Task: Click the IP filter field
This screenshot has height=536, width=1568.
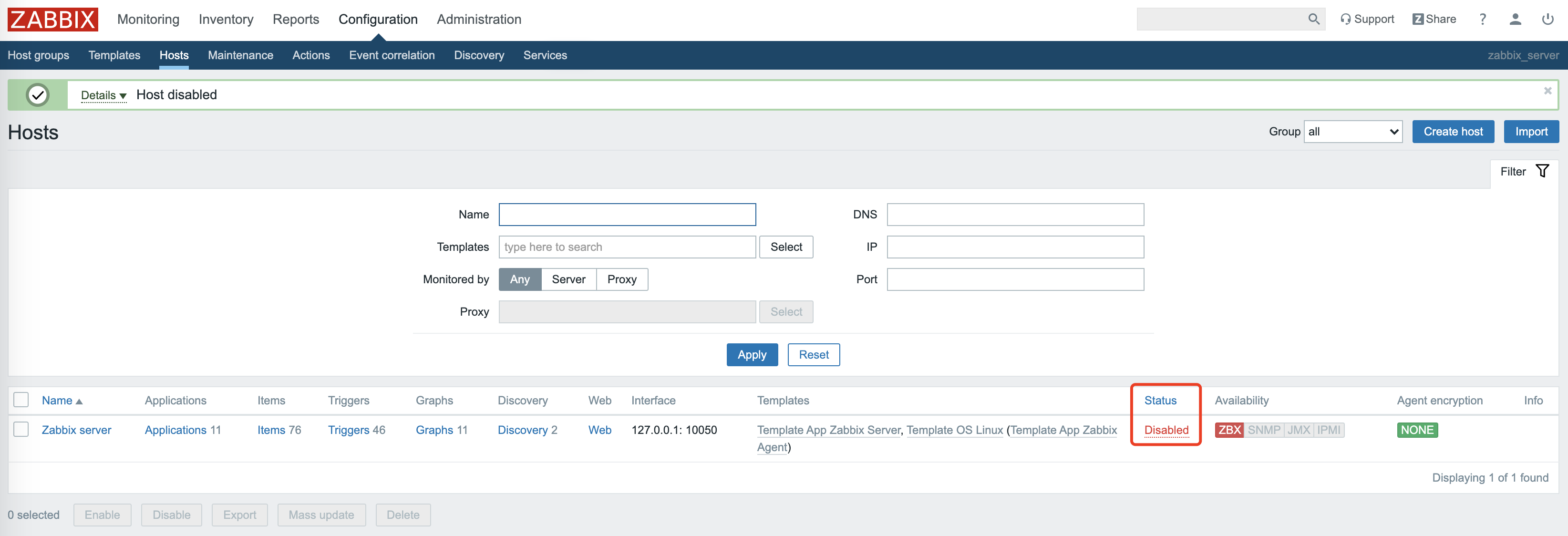Action: pyautogui.click(x=1015, y=247)
